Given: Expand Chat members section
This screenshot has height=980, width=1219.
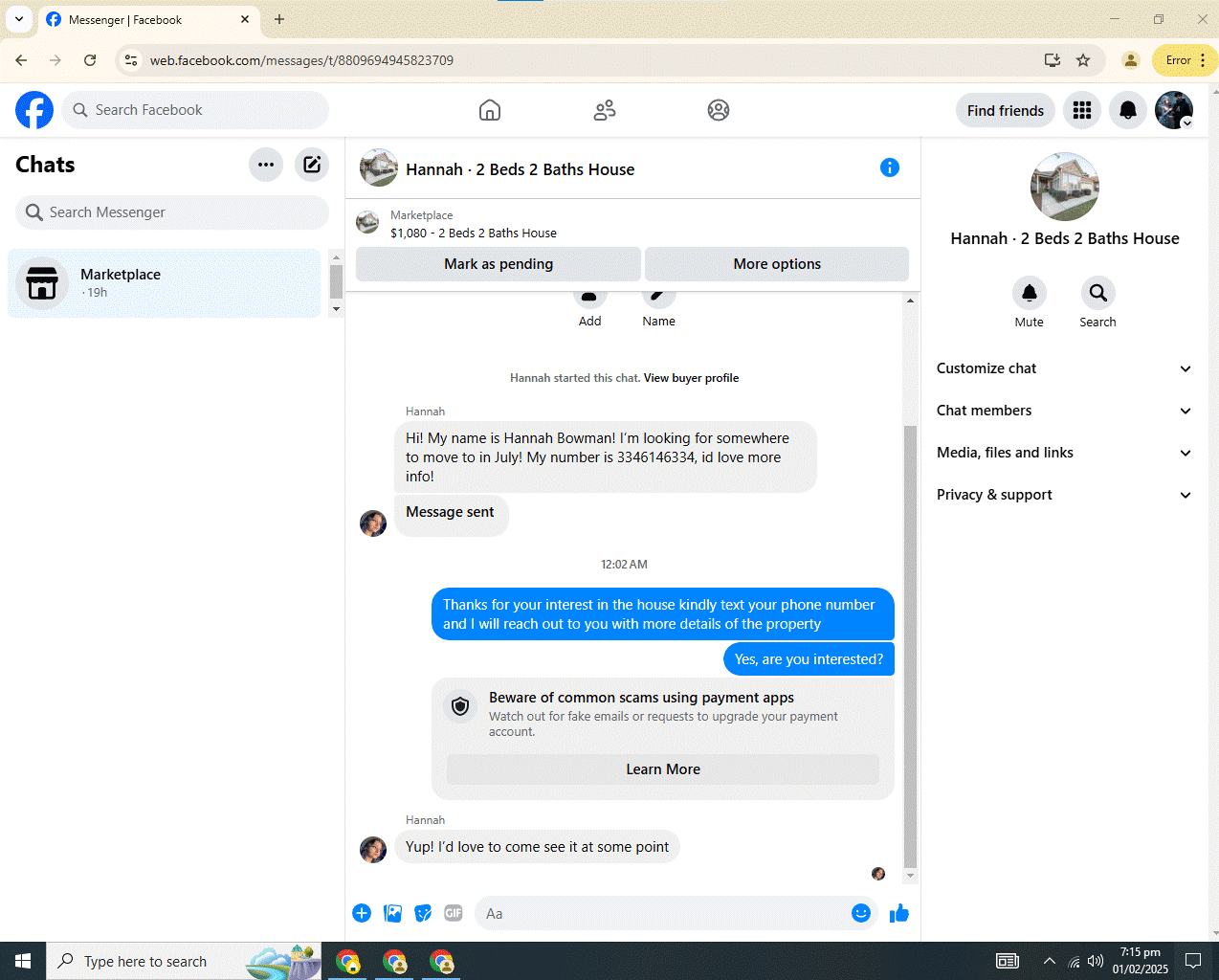Looking at the screenshot, I should coord(1065,411).
